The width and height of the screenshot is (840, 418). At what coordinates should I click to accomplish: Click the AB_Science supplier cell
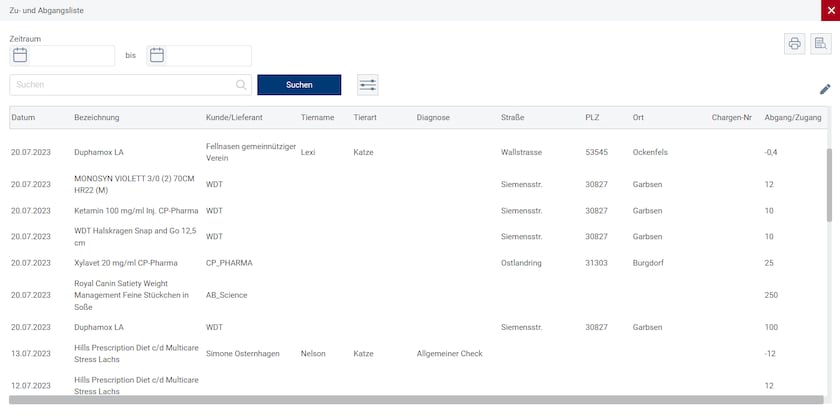pos(227,295)
